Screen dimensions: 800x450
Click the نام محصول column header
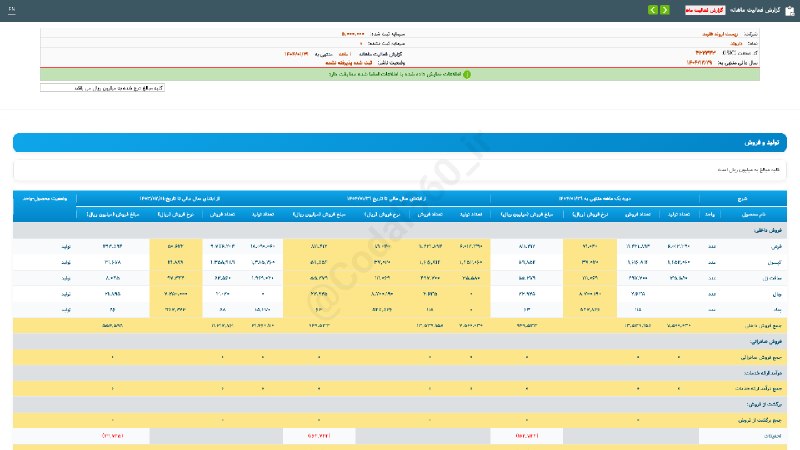(753, 214)
